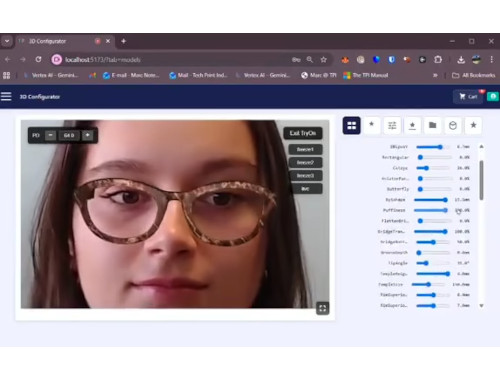This screenshot has width=500, height=380.
Task: Click the parameter list scrollbar thumb
Action: [x=481, y=180]
